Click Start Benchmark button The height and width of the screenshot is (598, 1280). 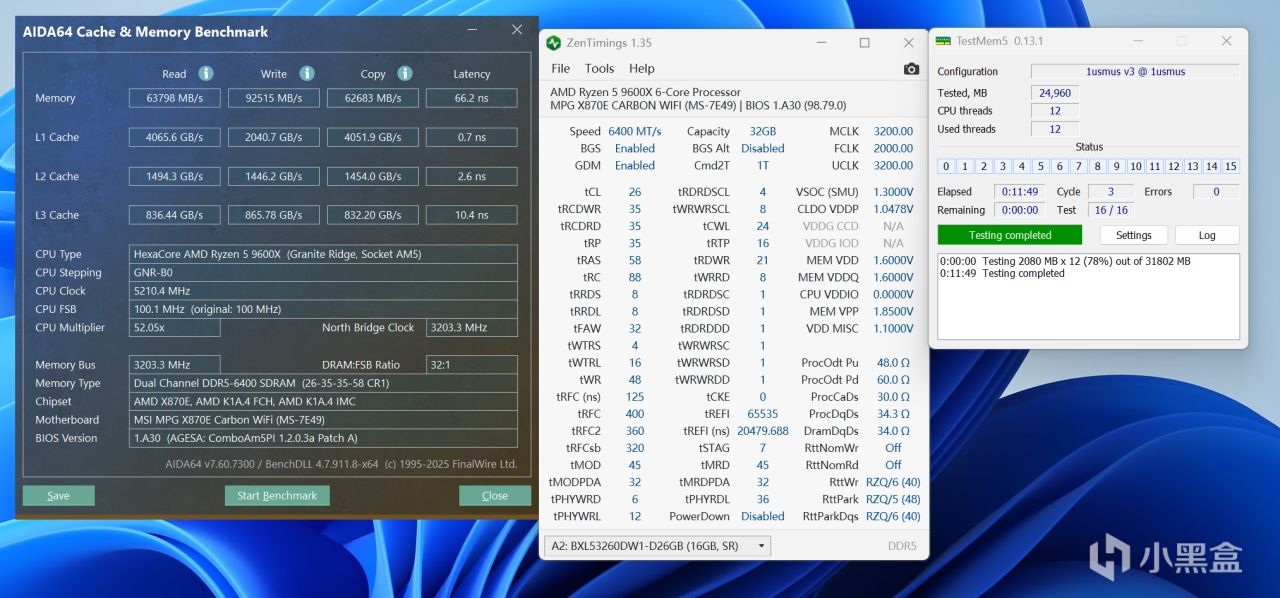click(x=277, y=495)
